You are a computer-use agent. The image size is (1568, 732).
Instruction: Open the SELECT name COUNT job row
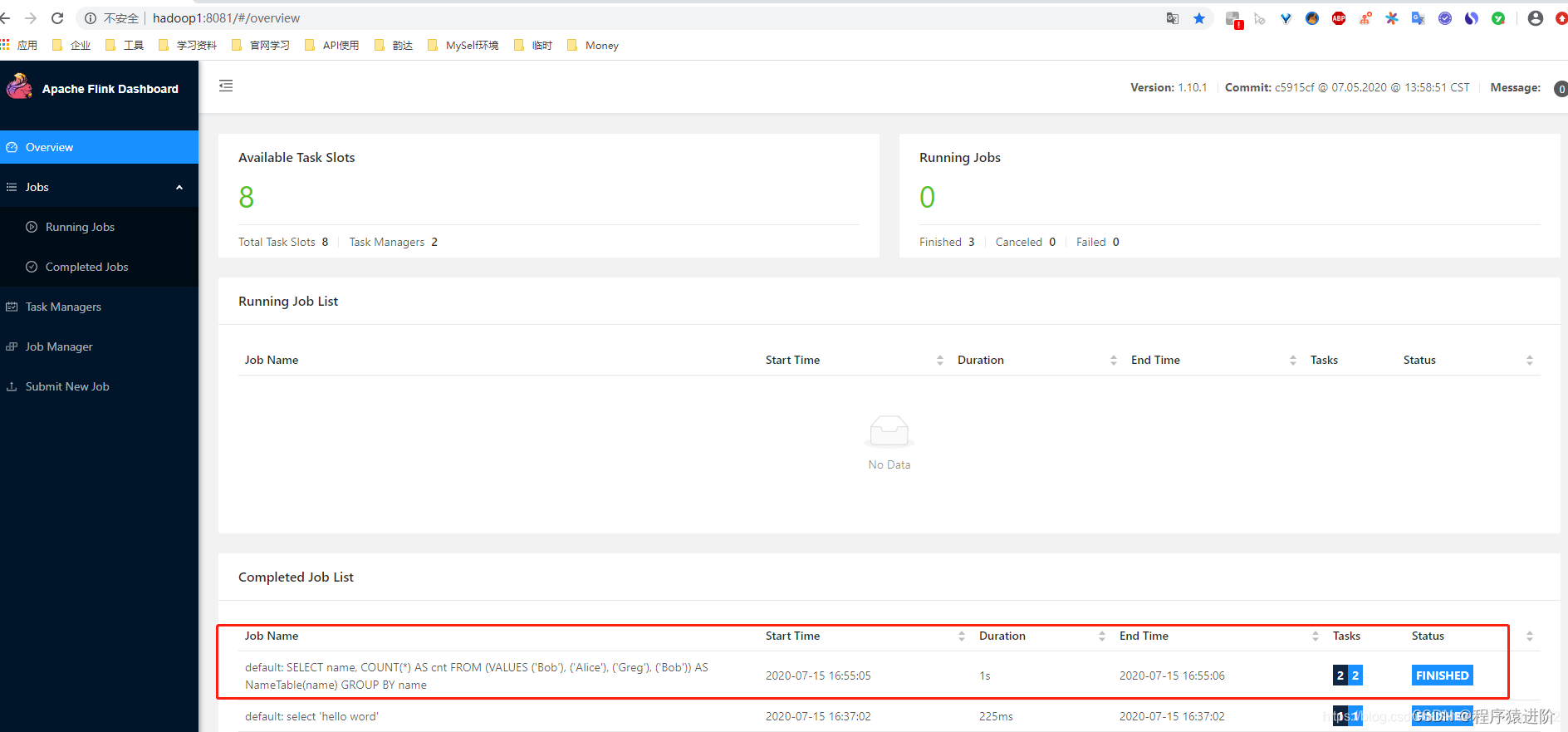(x=889, y=676)
